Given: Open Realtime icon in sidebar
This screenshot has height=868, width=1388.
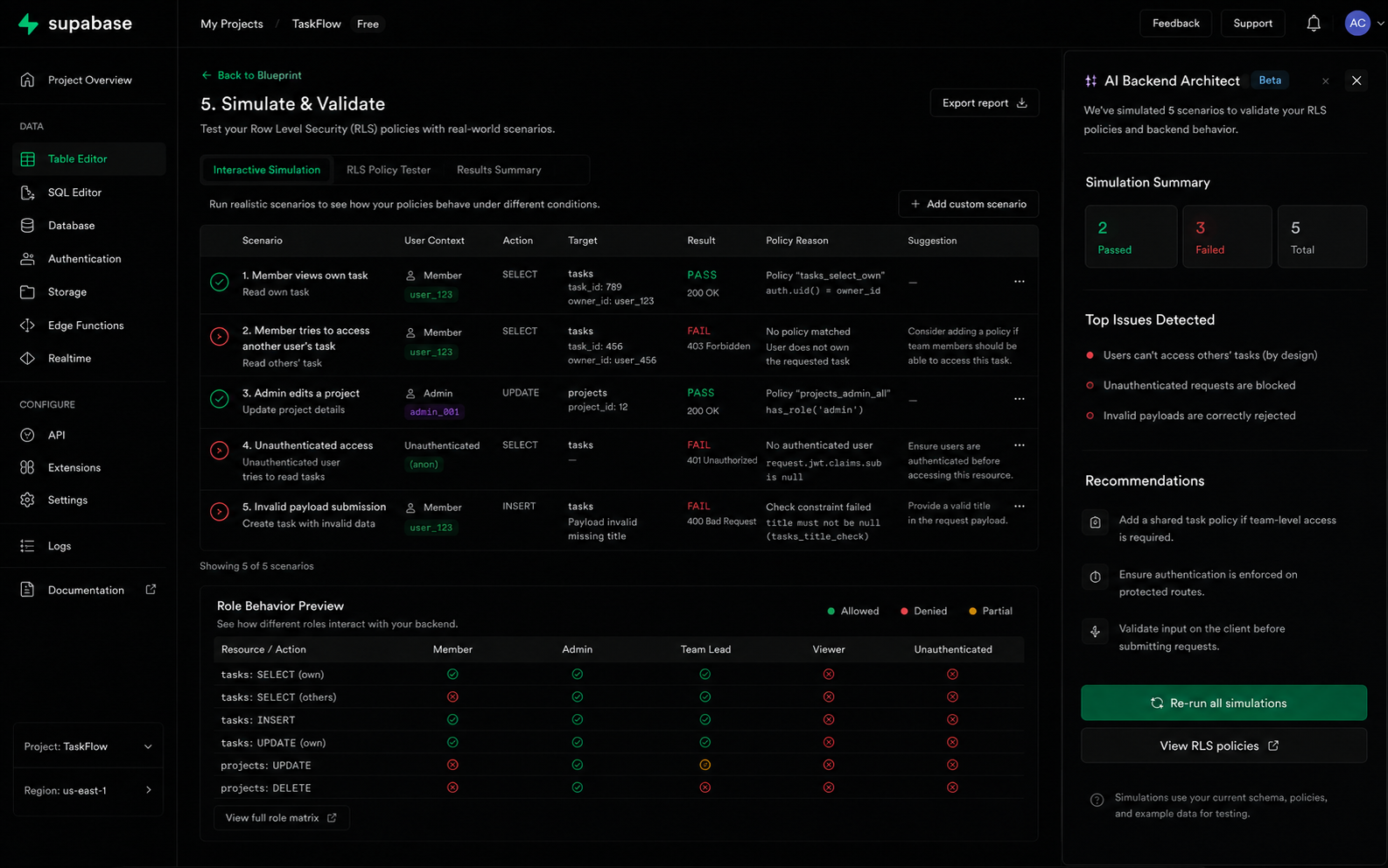Looking at the screenshot, I should click(28, 359).
